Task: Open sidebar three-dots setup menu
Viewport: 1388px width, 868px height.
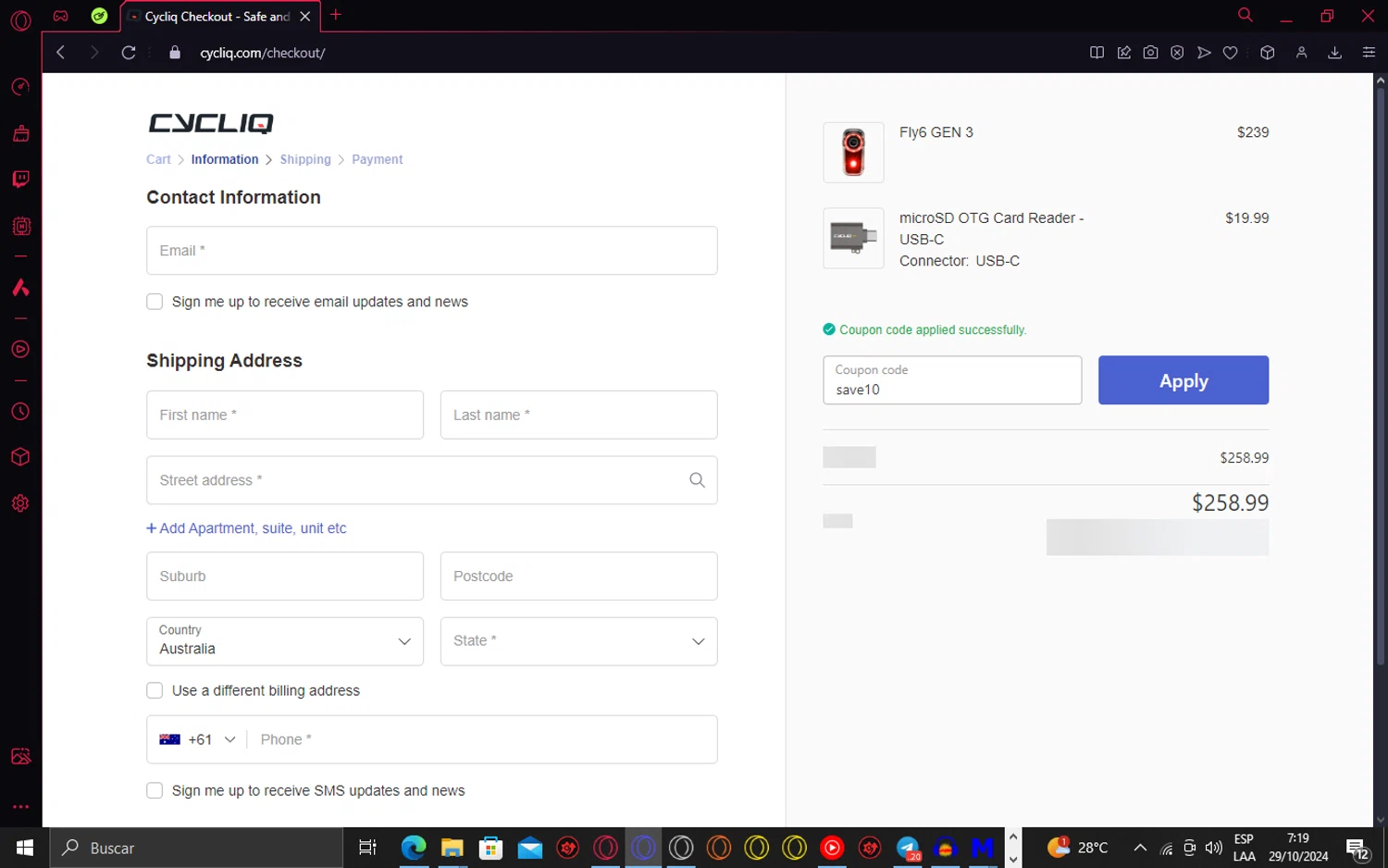Action: point(20,806)
